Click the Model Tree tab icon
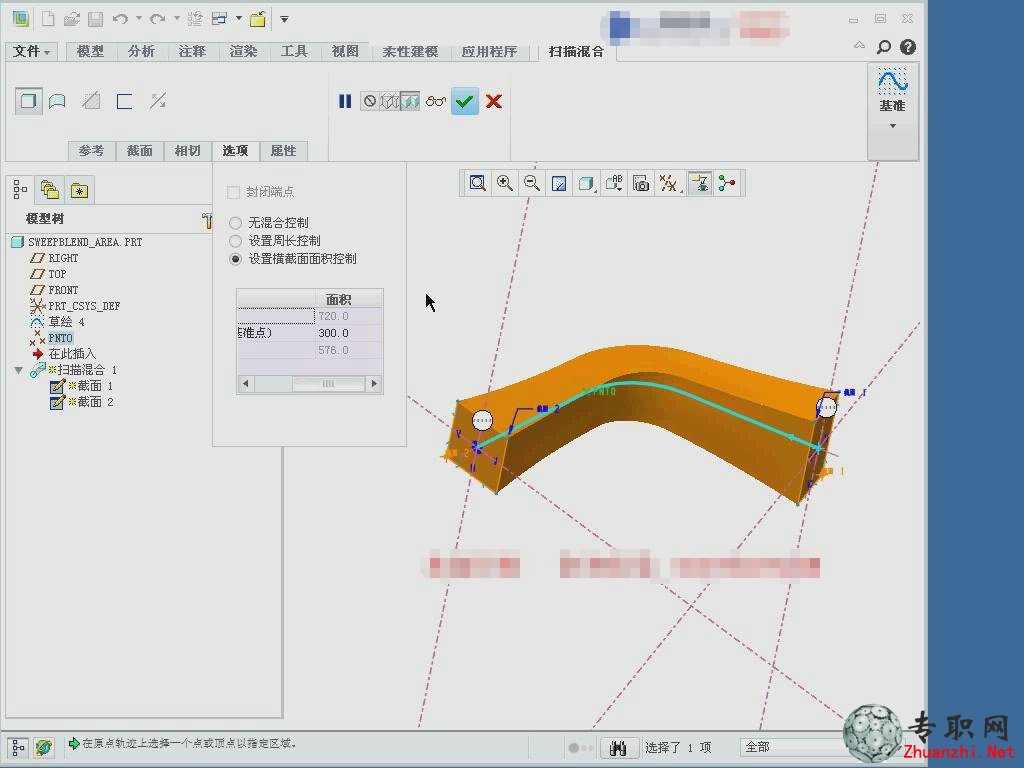 click(20, 190)
